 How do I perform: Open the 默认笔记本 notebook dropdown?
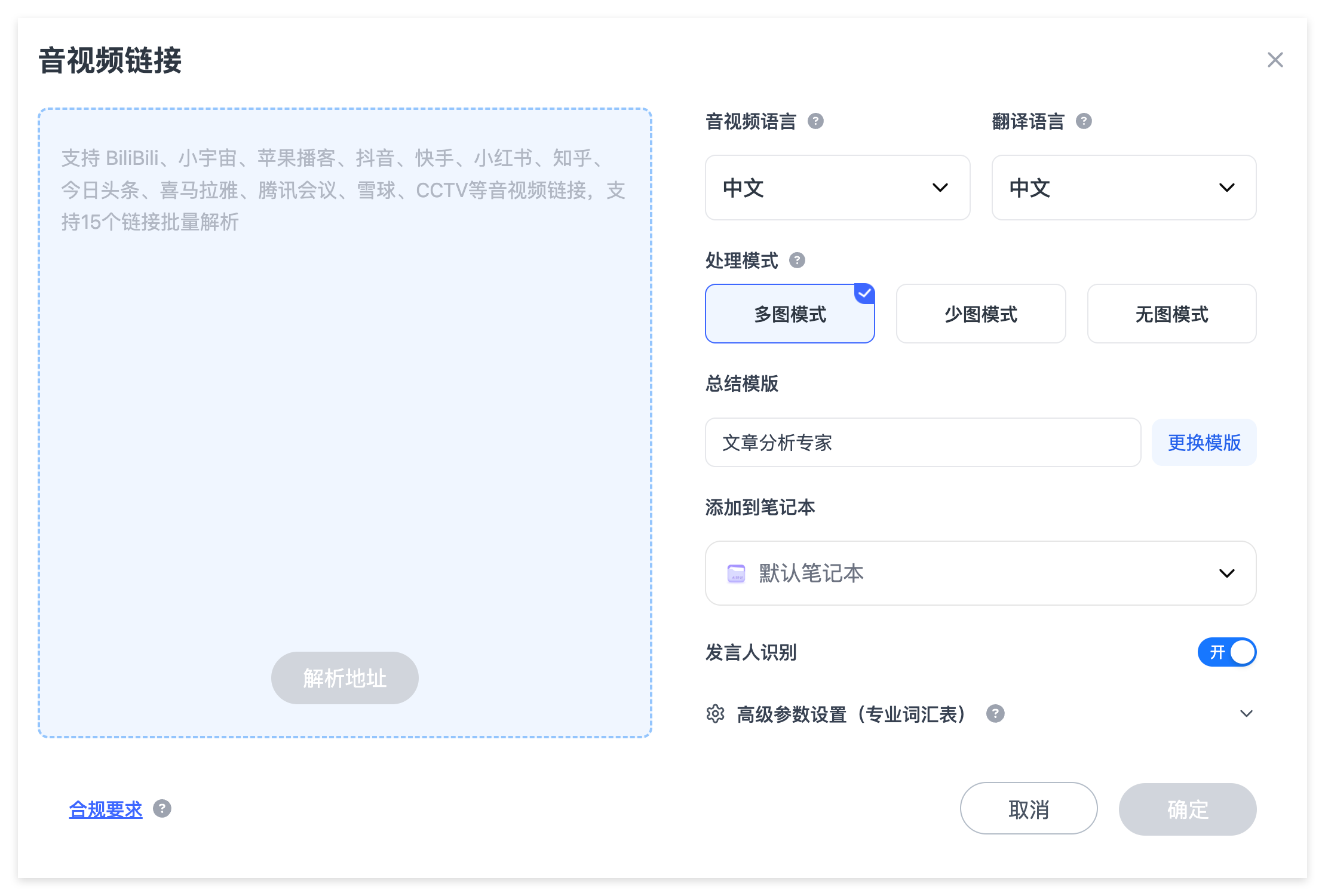pos(981,573)
